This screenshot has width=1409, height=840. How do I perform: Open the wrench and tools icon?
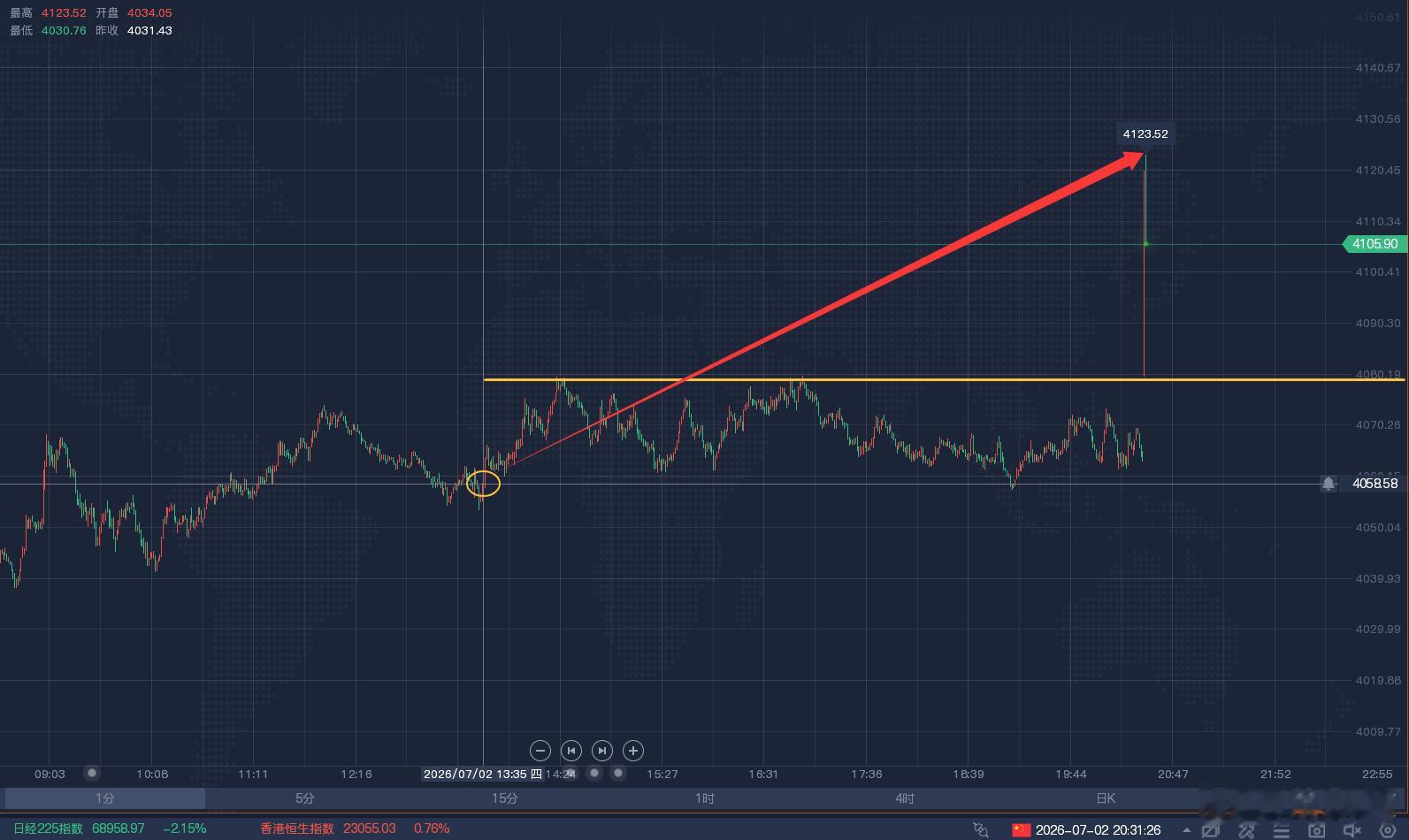point(1247,829)
